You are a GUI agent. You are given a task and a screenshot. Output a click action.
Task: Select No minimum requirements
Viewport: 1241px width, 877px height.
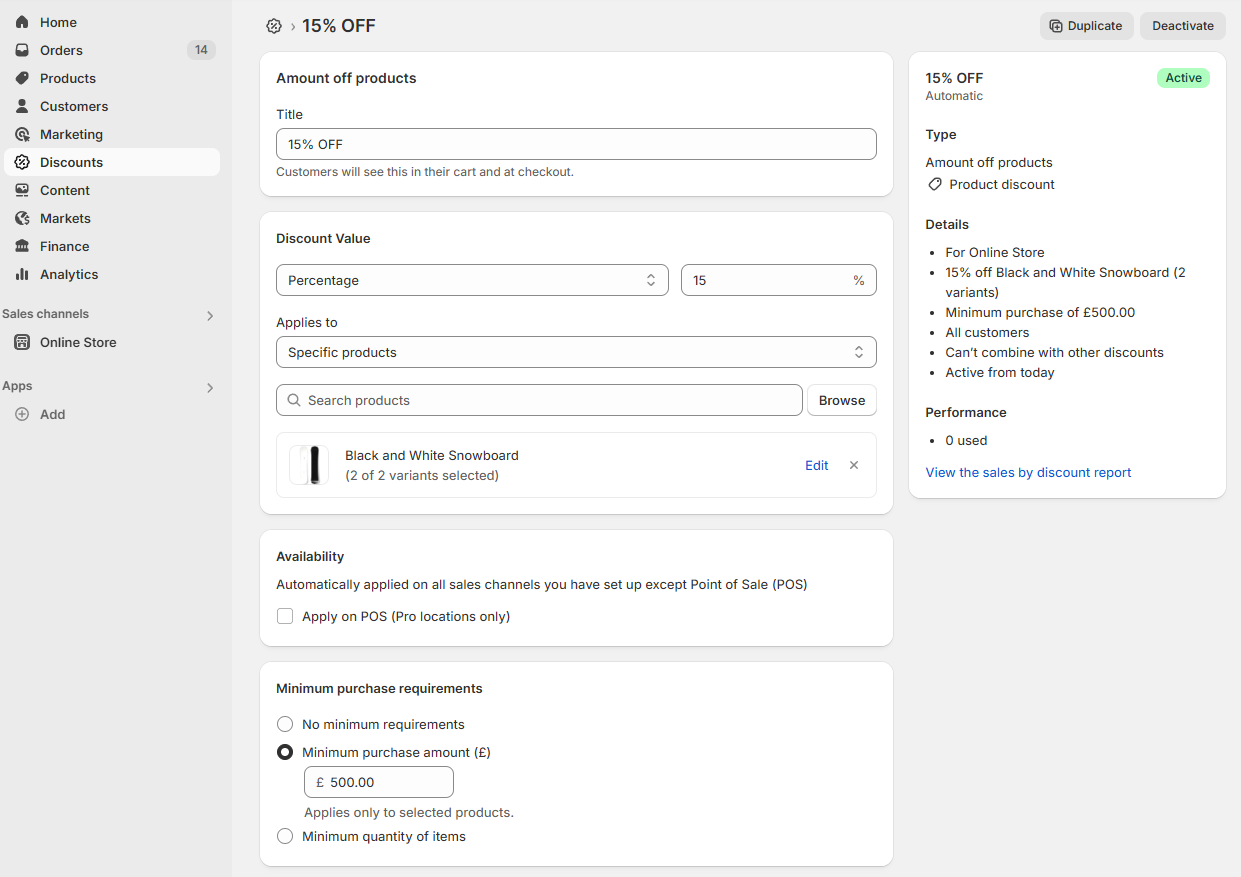tap(285, 724)
